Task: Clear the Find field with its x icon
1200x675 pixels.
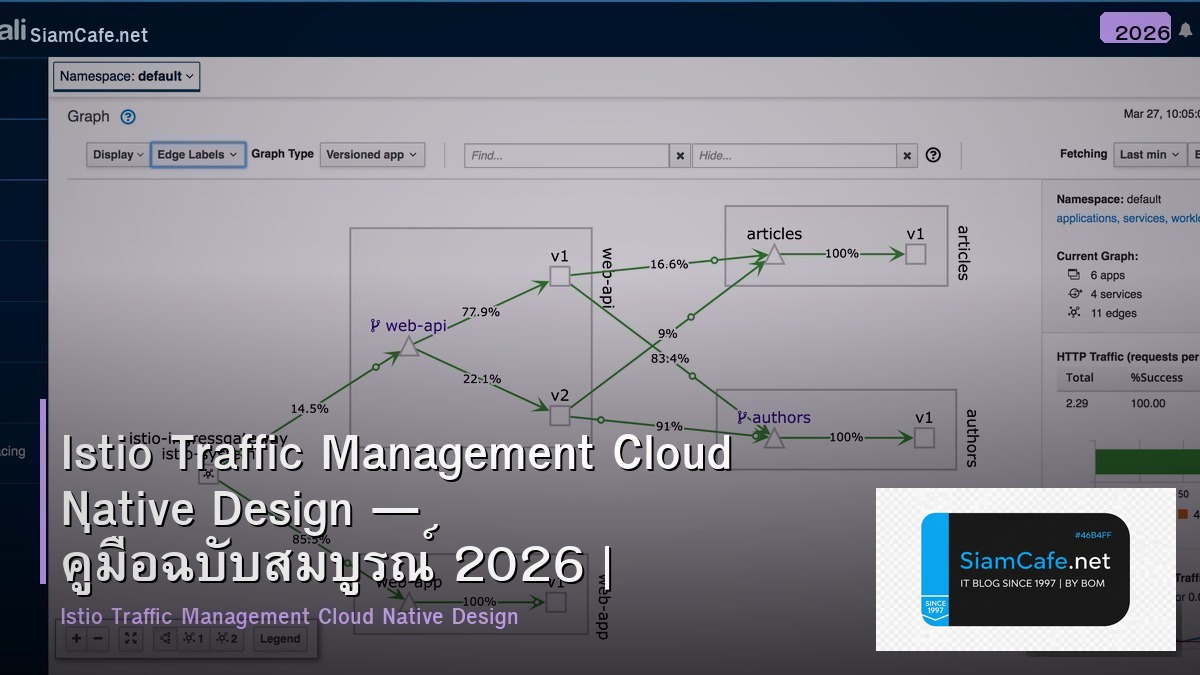Action: tap(679, 156)
